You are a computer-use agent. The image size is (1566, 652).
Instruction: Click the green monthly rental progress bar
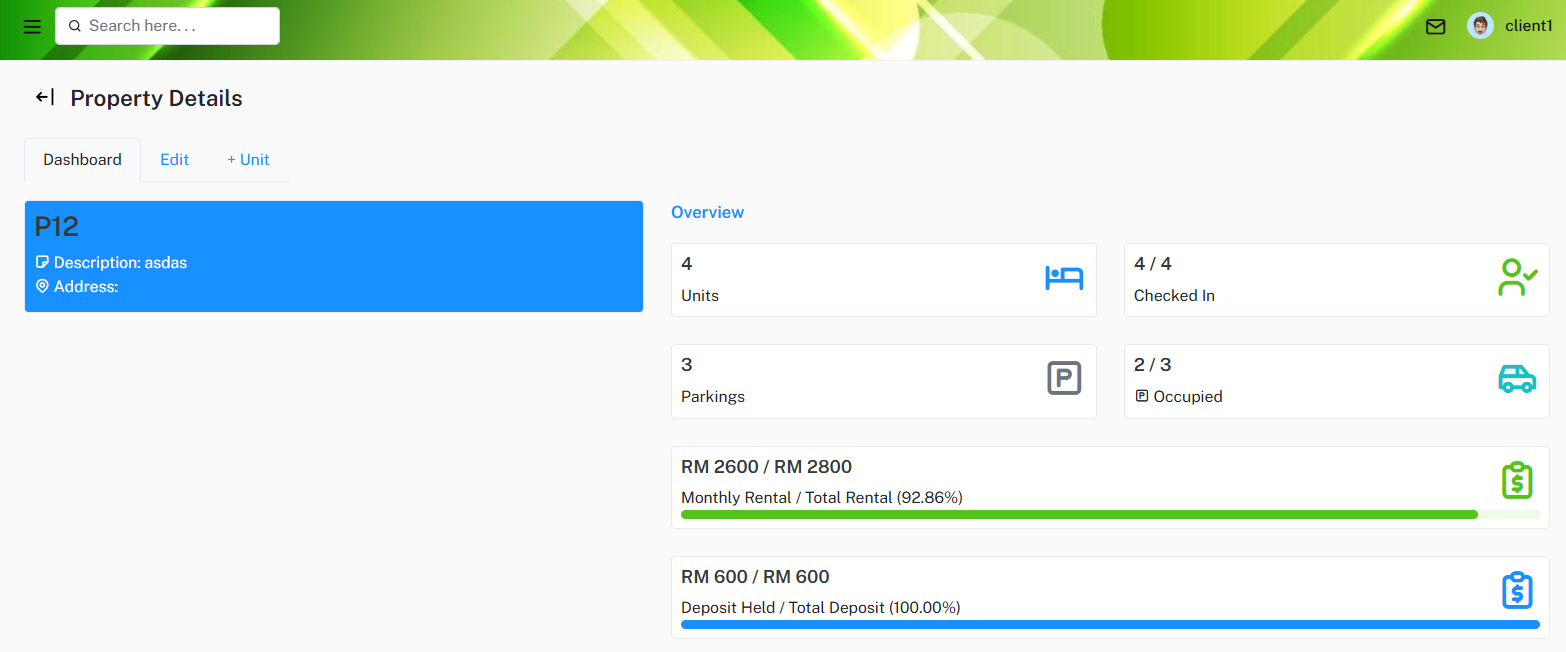tap(1079, 514)
